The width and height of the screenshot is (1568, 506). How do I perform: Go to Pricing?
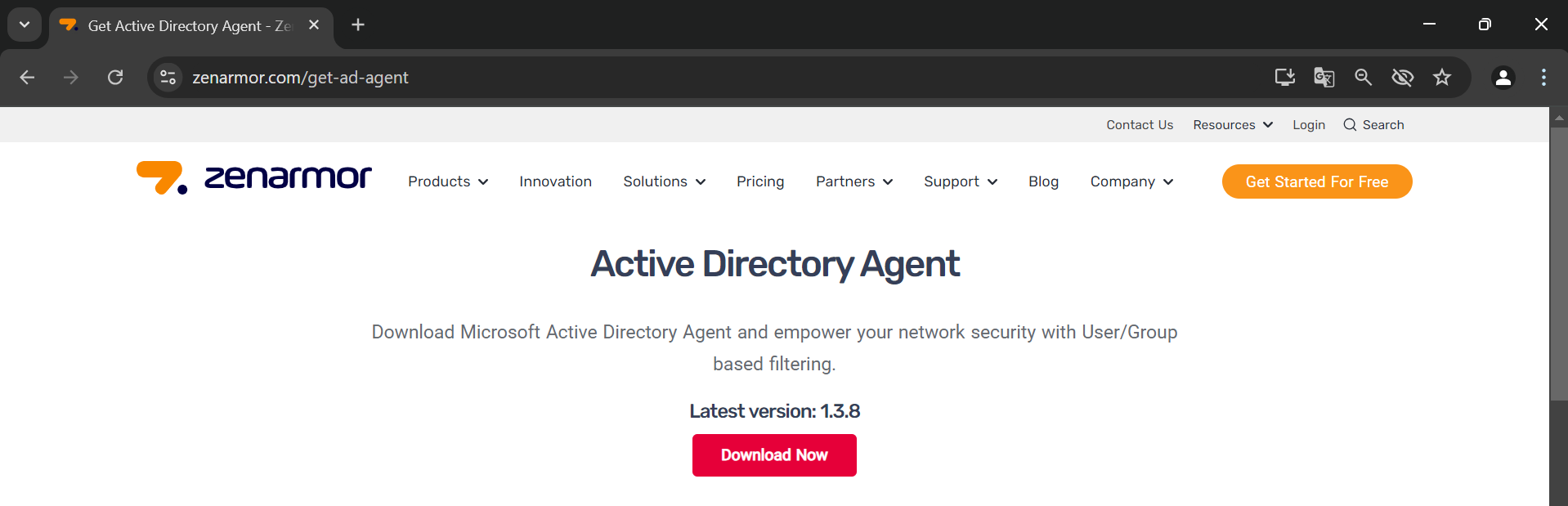click(x=760, y=181)
